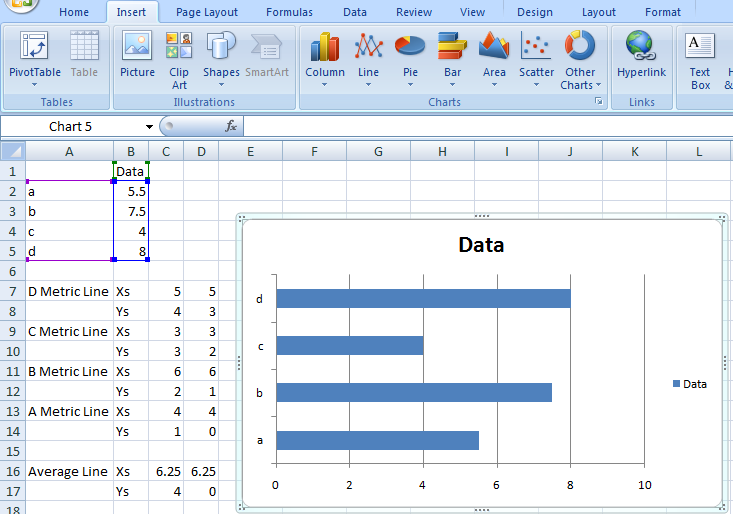Click the Picture insert icon
The width and height of the screenshot is (733, 514).
pos(137,56)
